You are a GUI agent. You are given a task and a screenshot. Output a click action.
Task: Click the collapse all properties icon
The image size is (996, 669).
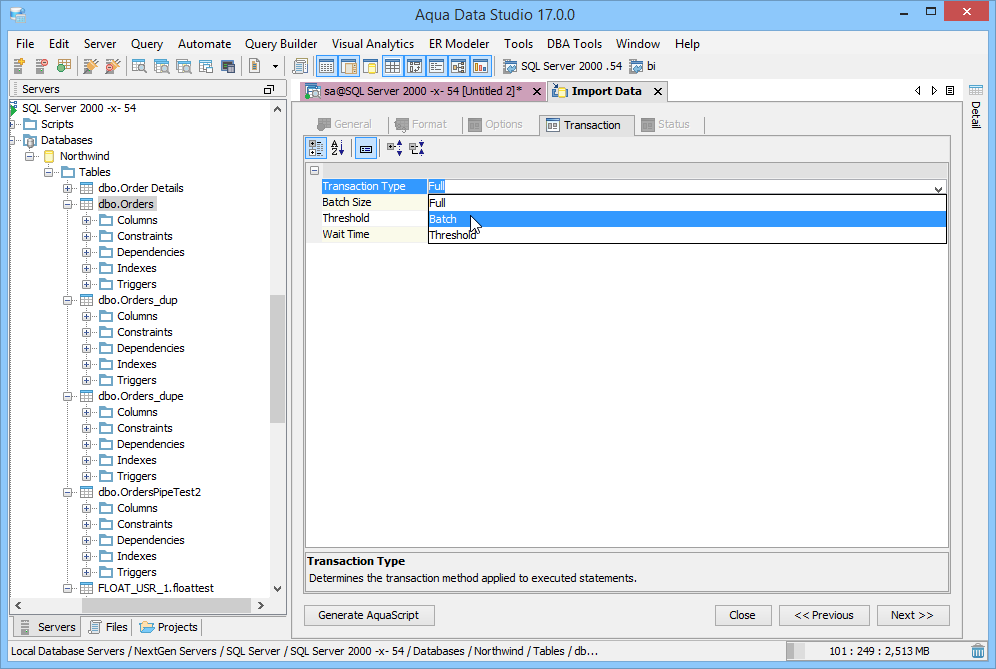(417, 148)
